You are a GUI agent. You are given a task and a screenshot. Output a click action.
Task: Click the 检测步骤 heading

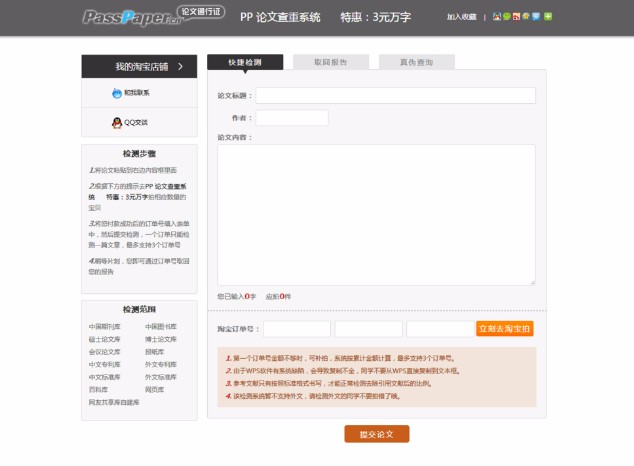point(139,154)
